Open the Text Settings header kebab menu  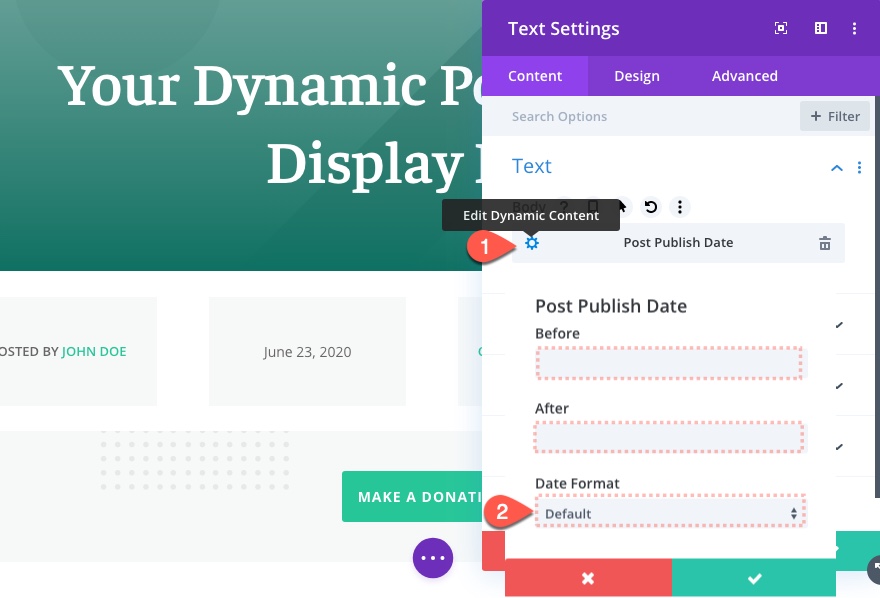coord(855,28)
